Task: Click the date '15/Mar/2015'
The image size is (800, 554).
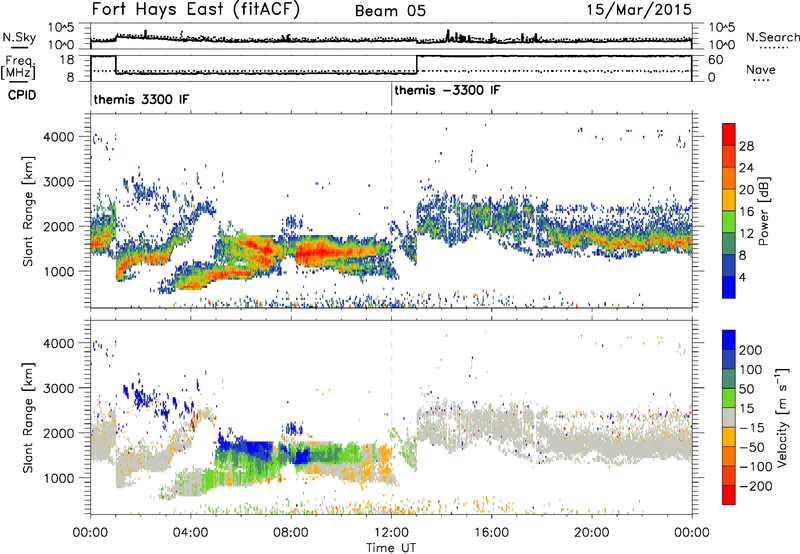Action: click(x=639, y=9)
